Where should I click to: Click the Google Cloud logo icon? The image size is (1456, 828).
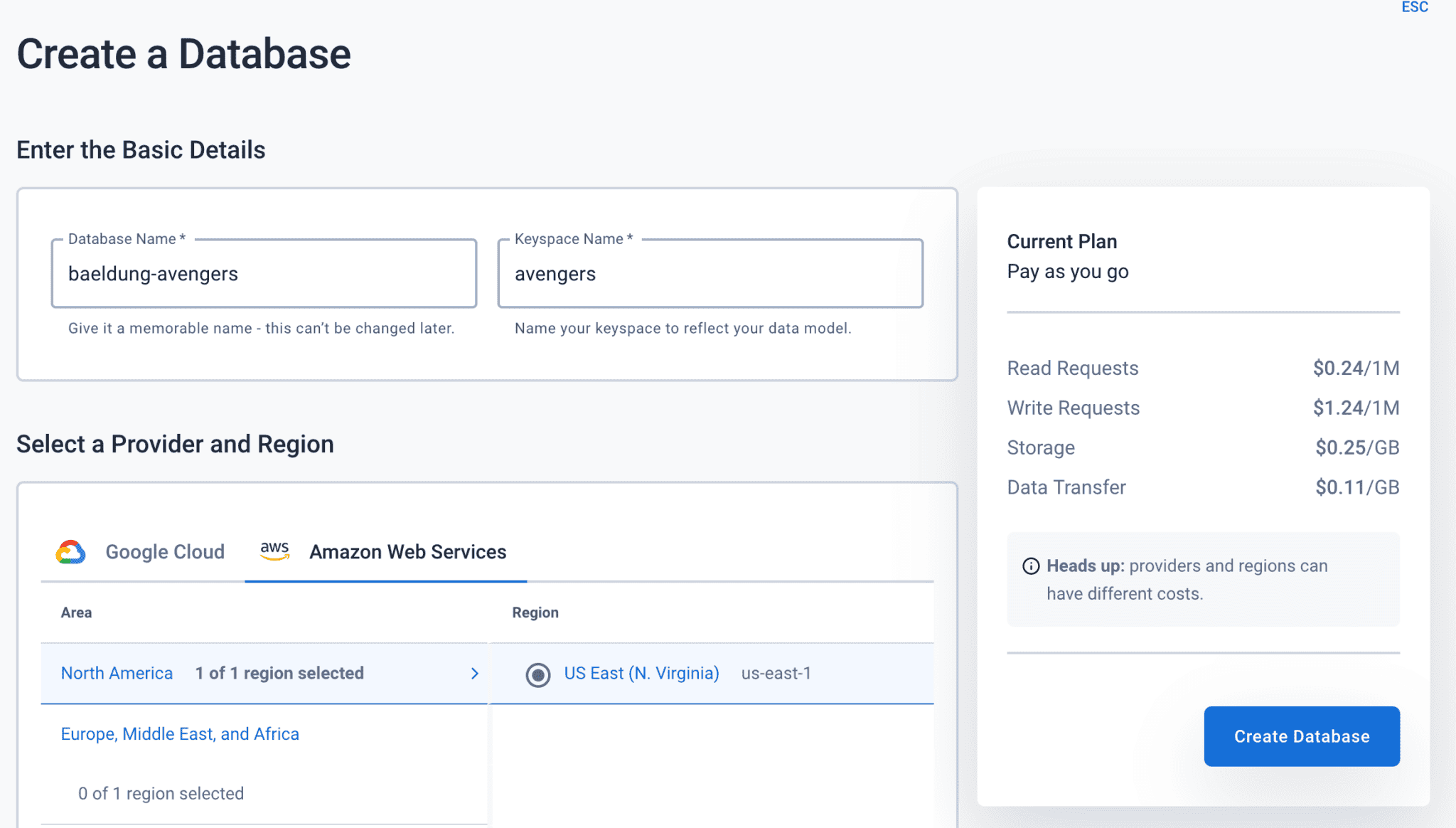point(70,551)
